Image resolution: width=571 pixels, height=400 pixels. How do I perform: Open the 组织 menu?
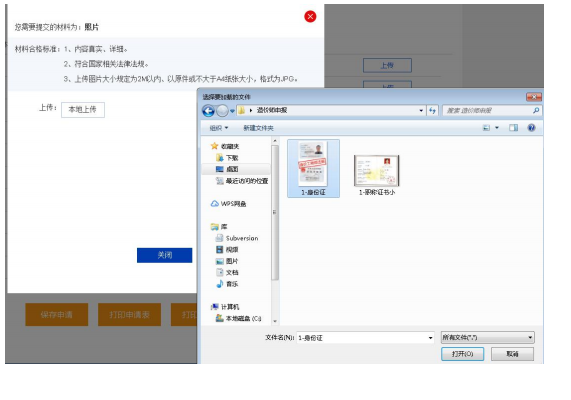219,128
